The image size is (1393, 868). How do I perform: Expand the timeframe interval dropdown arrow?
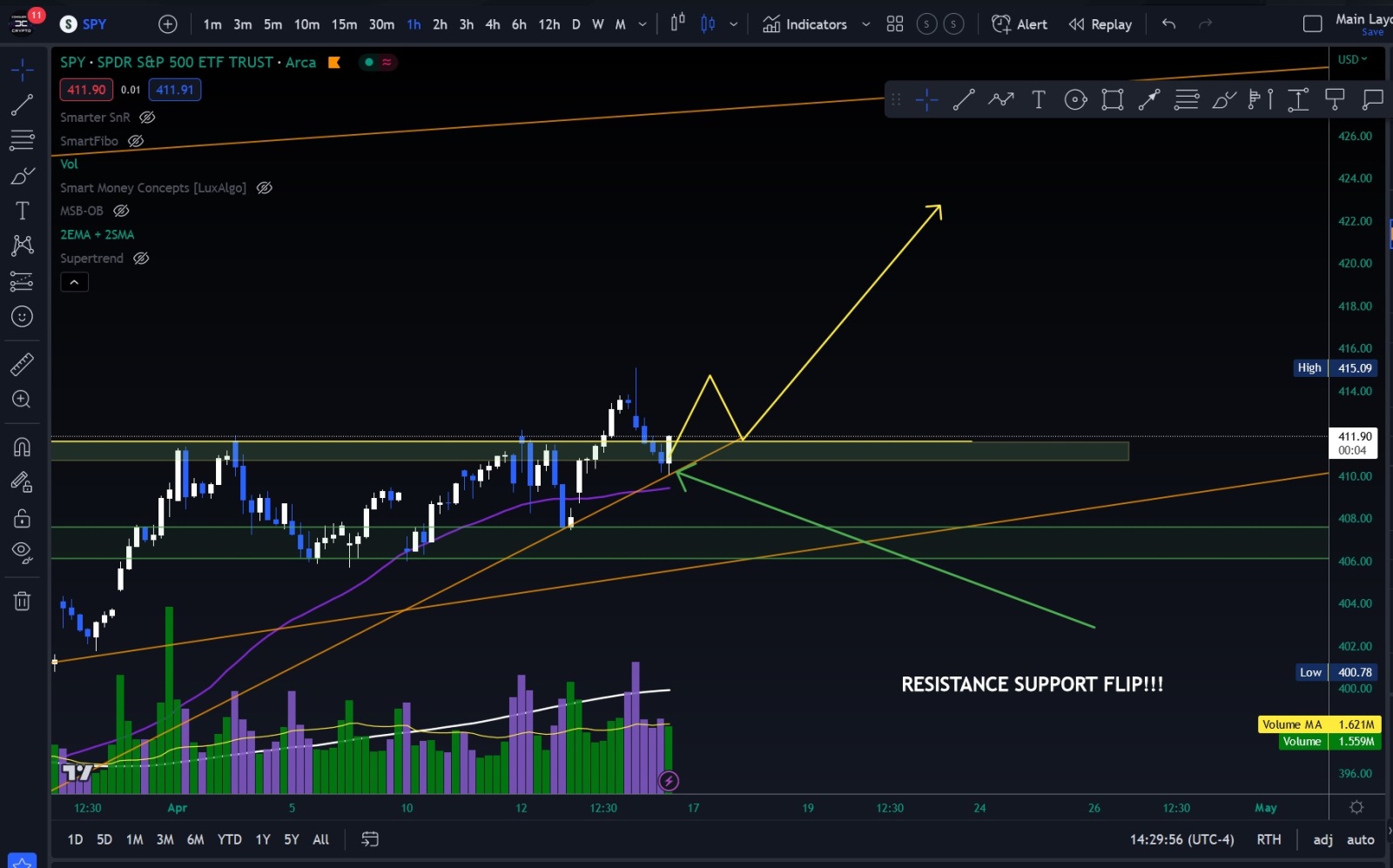tap(643, 24)
